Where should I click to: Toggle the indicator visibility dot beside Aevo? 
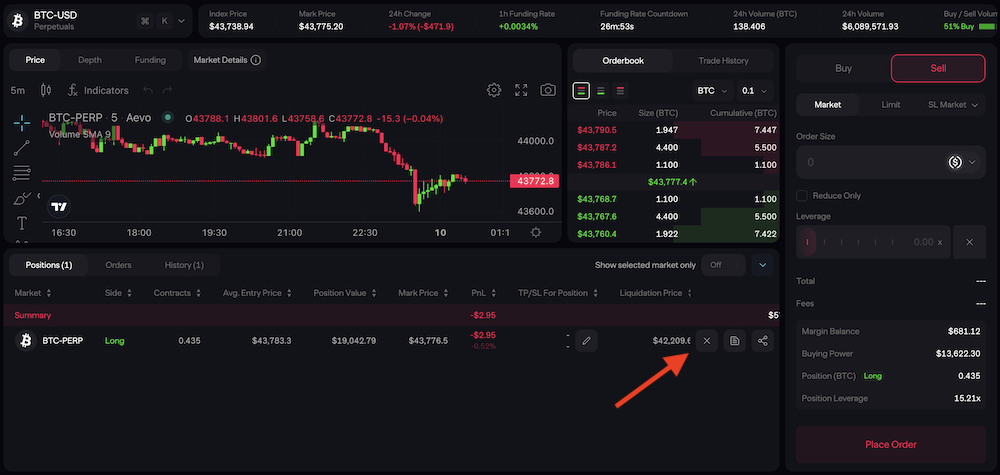pos(168,117)
